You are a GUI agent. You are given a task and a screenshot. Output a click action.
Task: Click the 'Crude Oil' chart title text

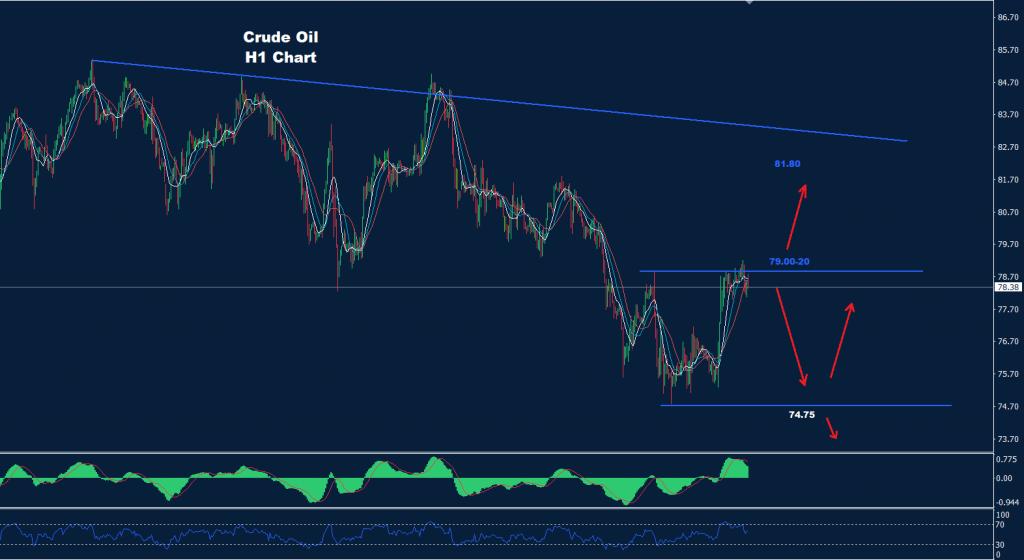(280, 37)
